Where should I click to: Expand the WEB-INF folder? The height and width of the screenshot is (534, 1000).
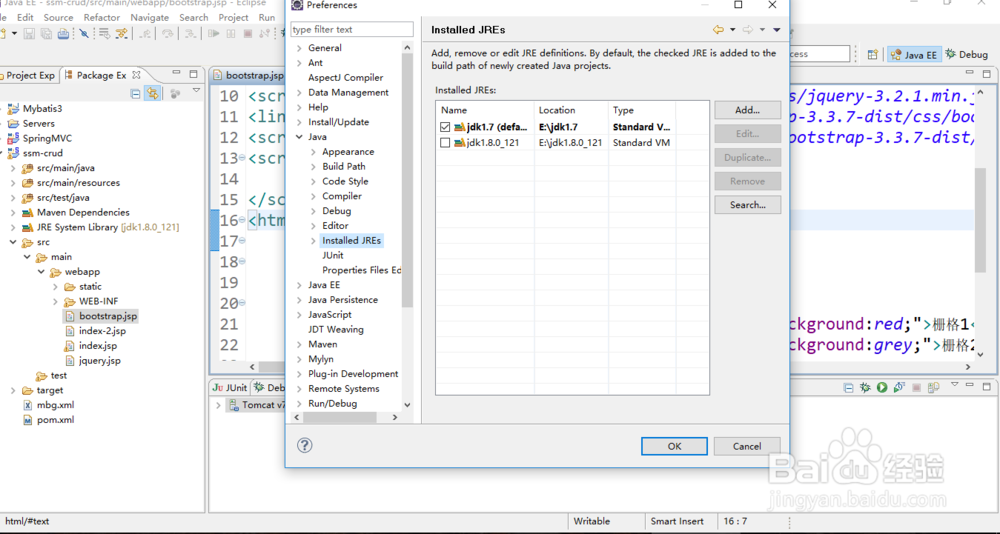pos(55,302)
